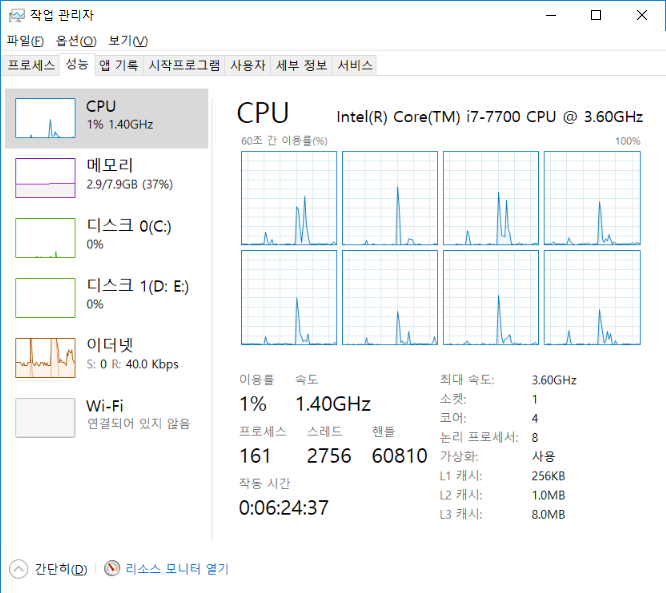Switch to the 서비스 tab
This screenshot has width=666, height=593.
pyautogui.click(x=355, y=65)
